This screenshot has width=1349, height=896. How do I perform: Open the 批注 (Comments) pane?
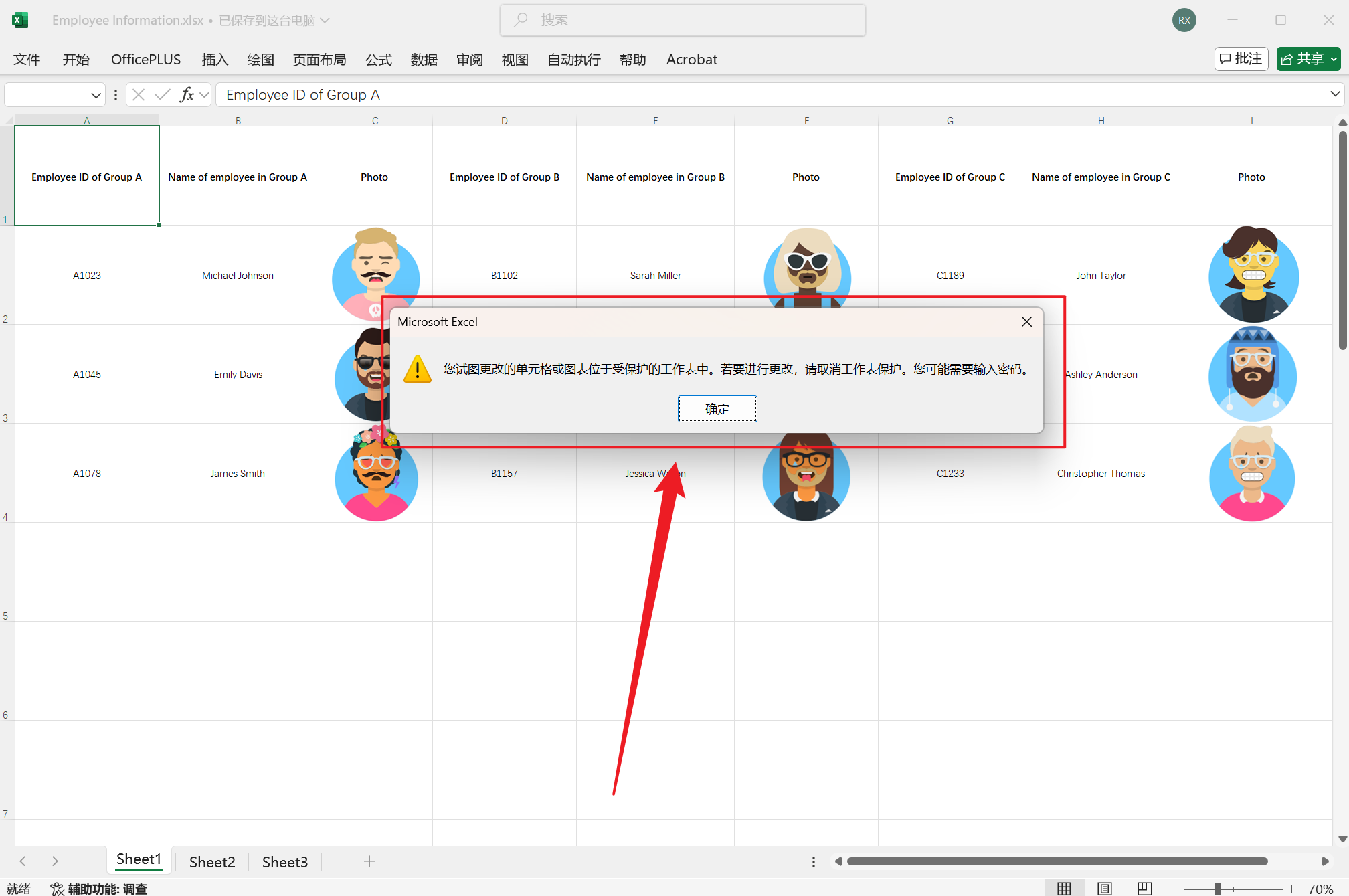pos(1241,59)
